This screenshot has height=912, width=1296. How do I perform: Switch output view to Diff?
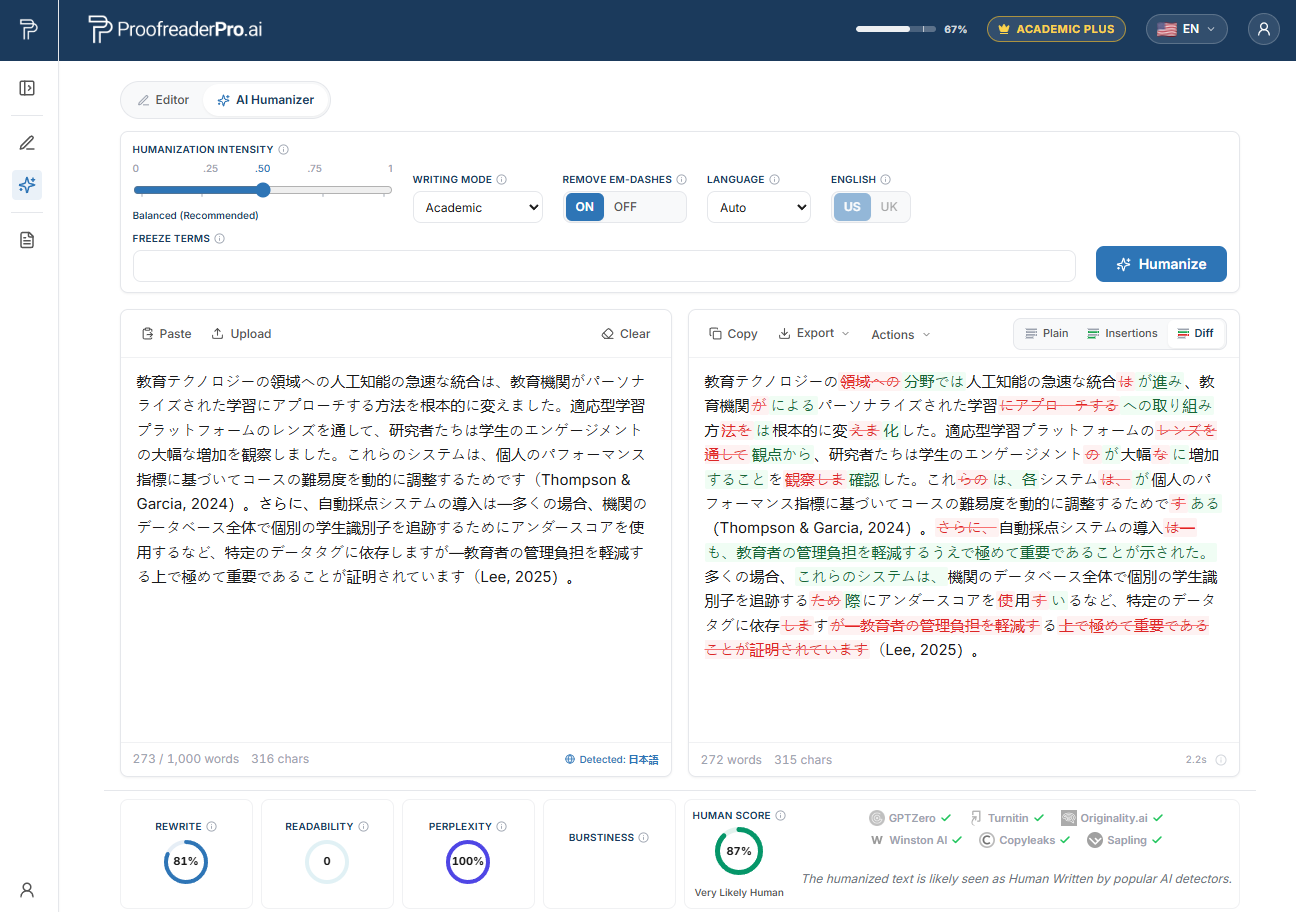(x=1195, y=334)
